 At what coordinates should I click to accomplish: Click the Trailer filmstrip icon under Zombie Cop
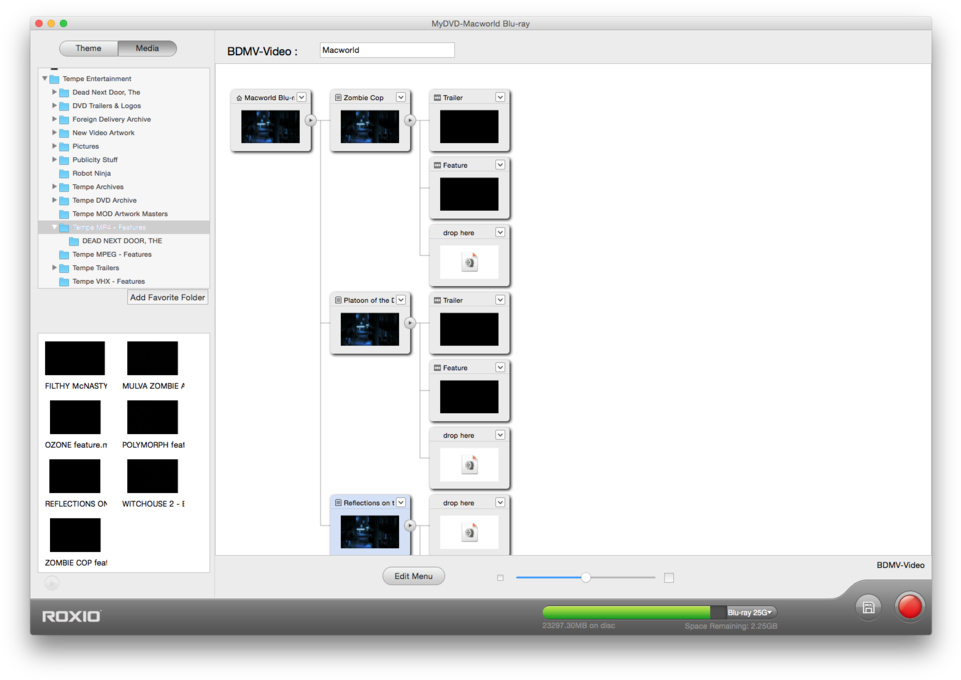pos(437,97)
